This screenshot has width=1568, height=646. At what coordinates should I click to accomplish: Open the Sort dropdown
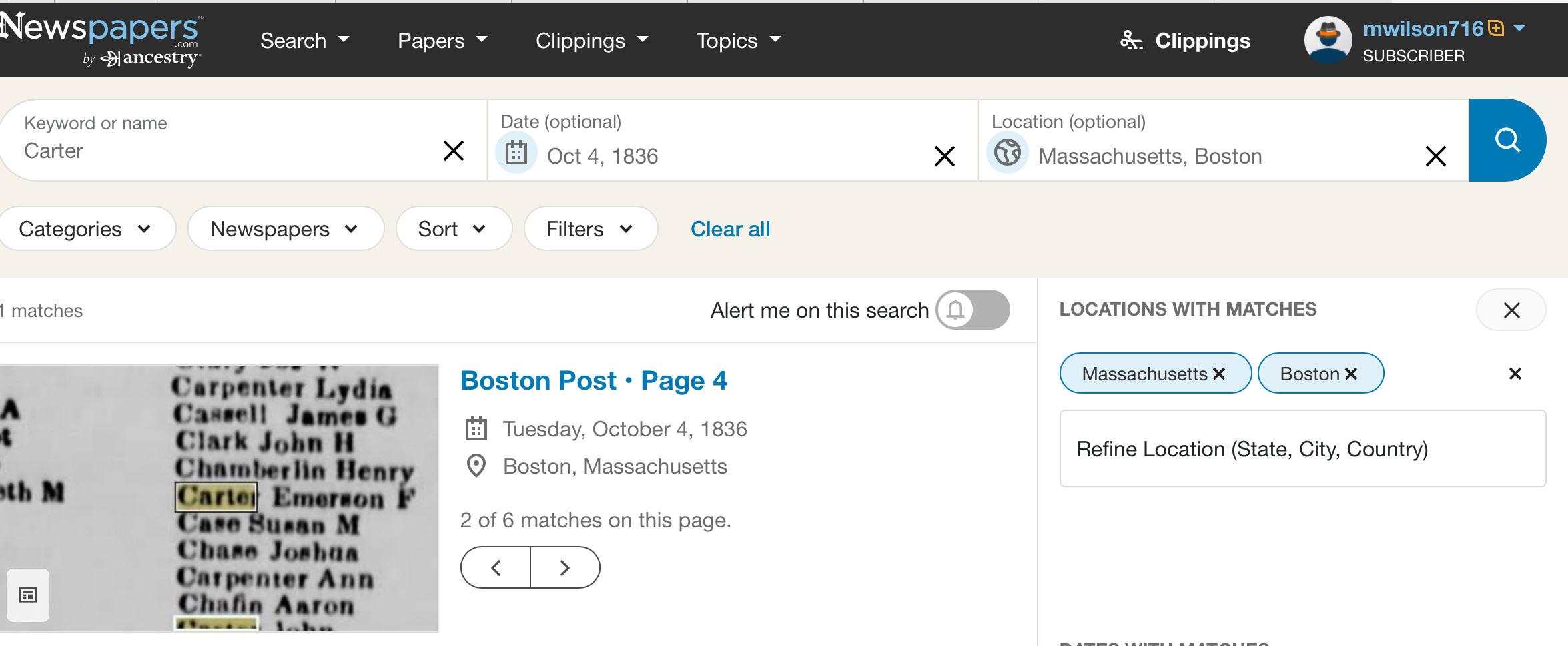pyautogui.click(x=453, y=229)
